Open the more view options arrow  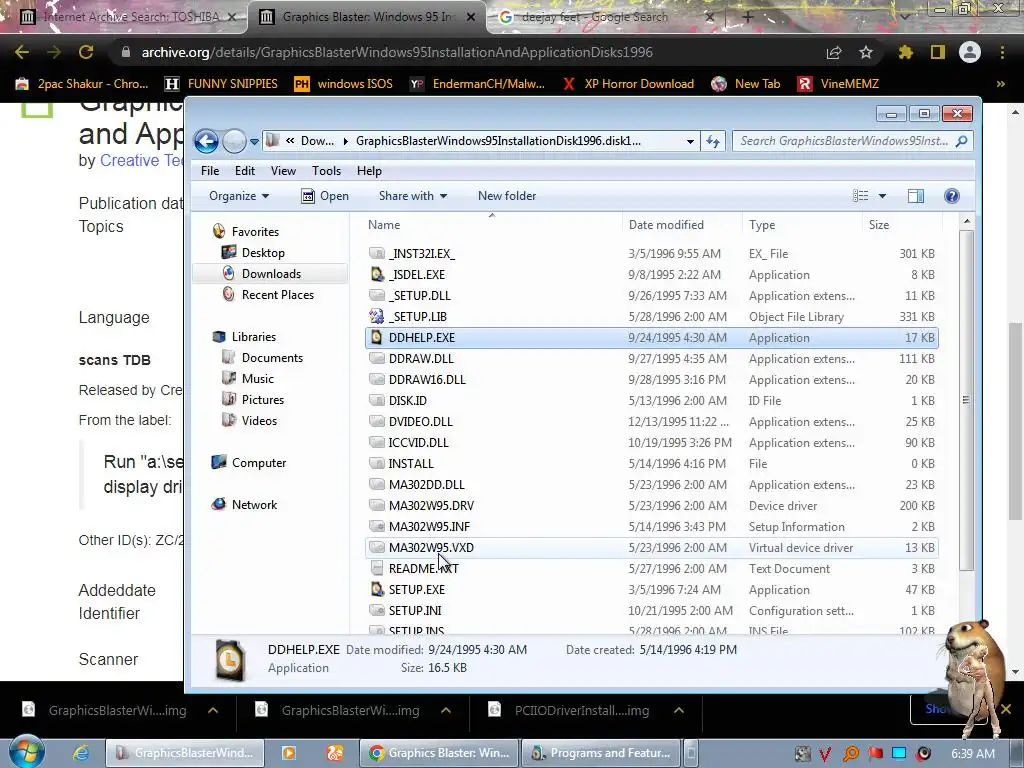882,196
